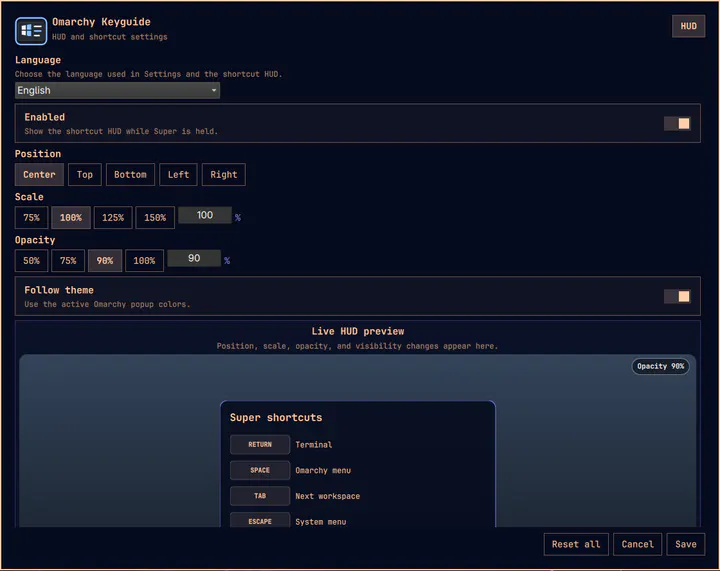Set opacity to 90% preset
This screenshot has width=720, height=571.
coord(105,261)
